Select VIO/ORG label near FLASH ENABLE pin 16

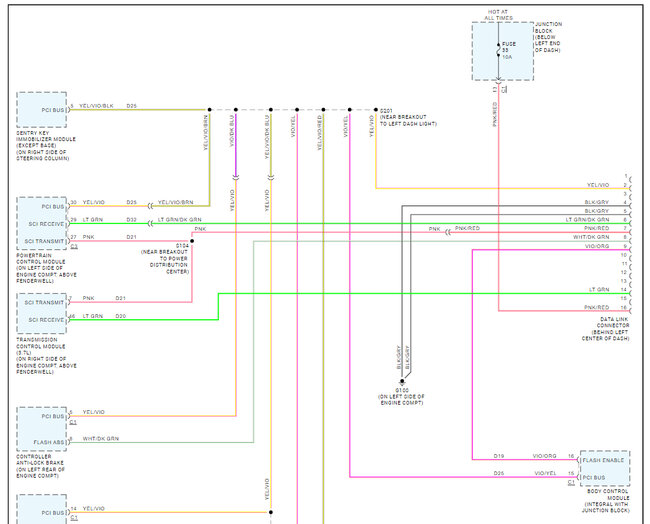(x=544, y=456)
